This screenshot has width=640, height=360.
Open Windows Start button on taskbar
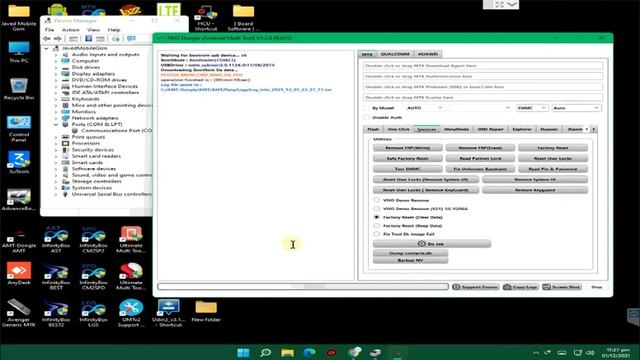pos(244,352)
